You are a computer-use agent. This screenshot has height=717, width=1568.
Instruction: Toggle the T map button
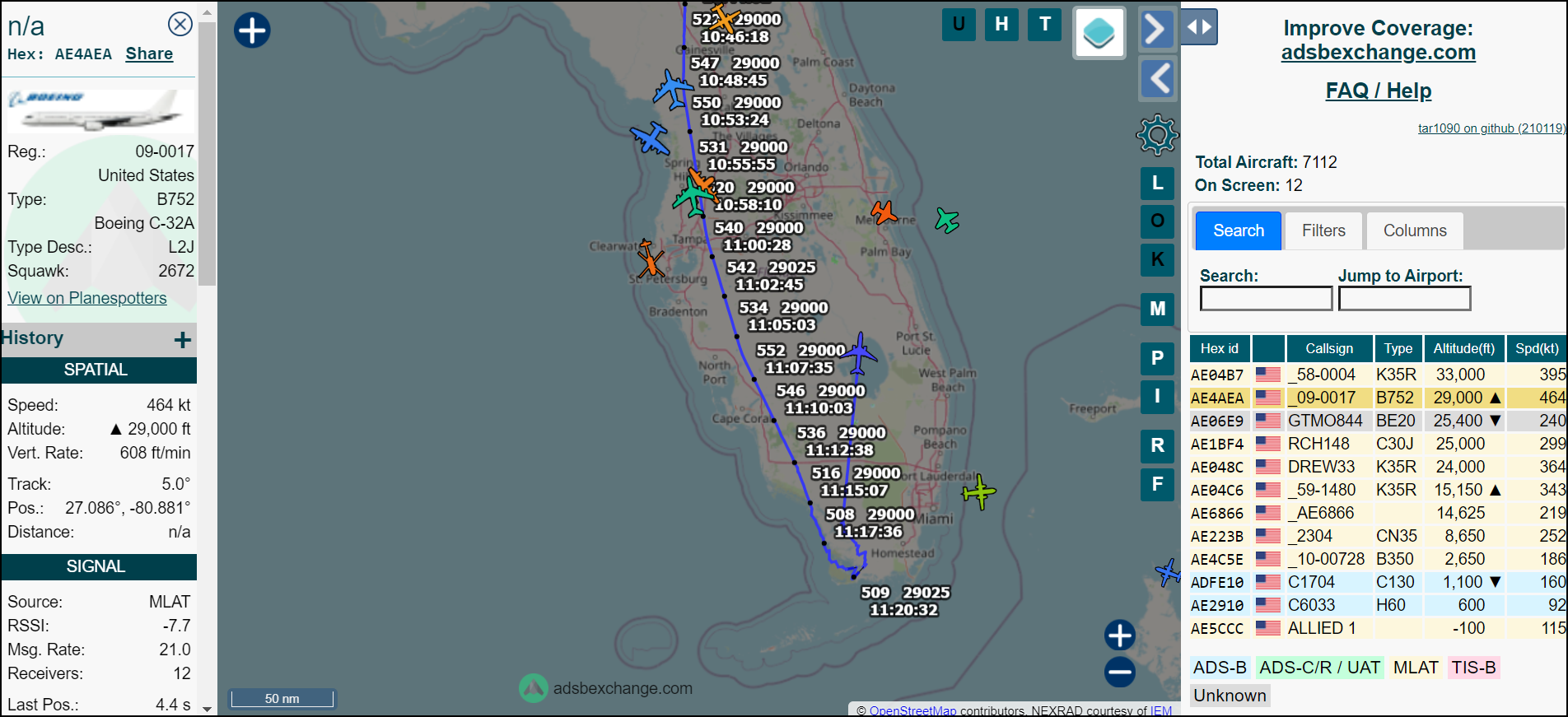[x=1045, y=24]
